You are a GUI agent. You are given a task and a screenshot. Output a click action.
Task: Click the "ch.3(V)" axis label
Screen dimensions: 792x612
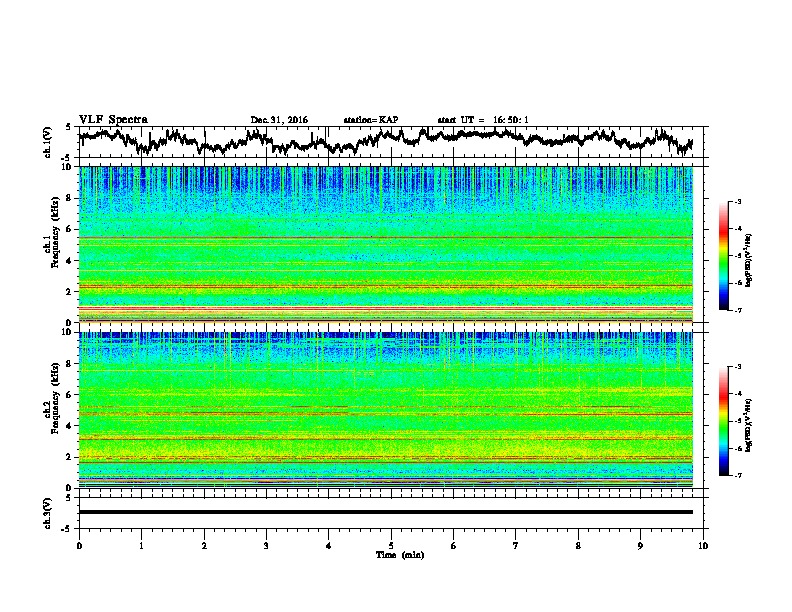pos(48,513)
